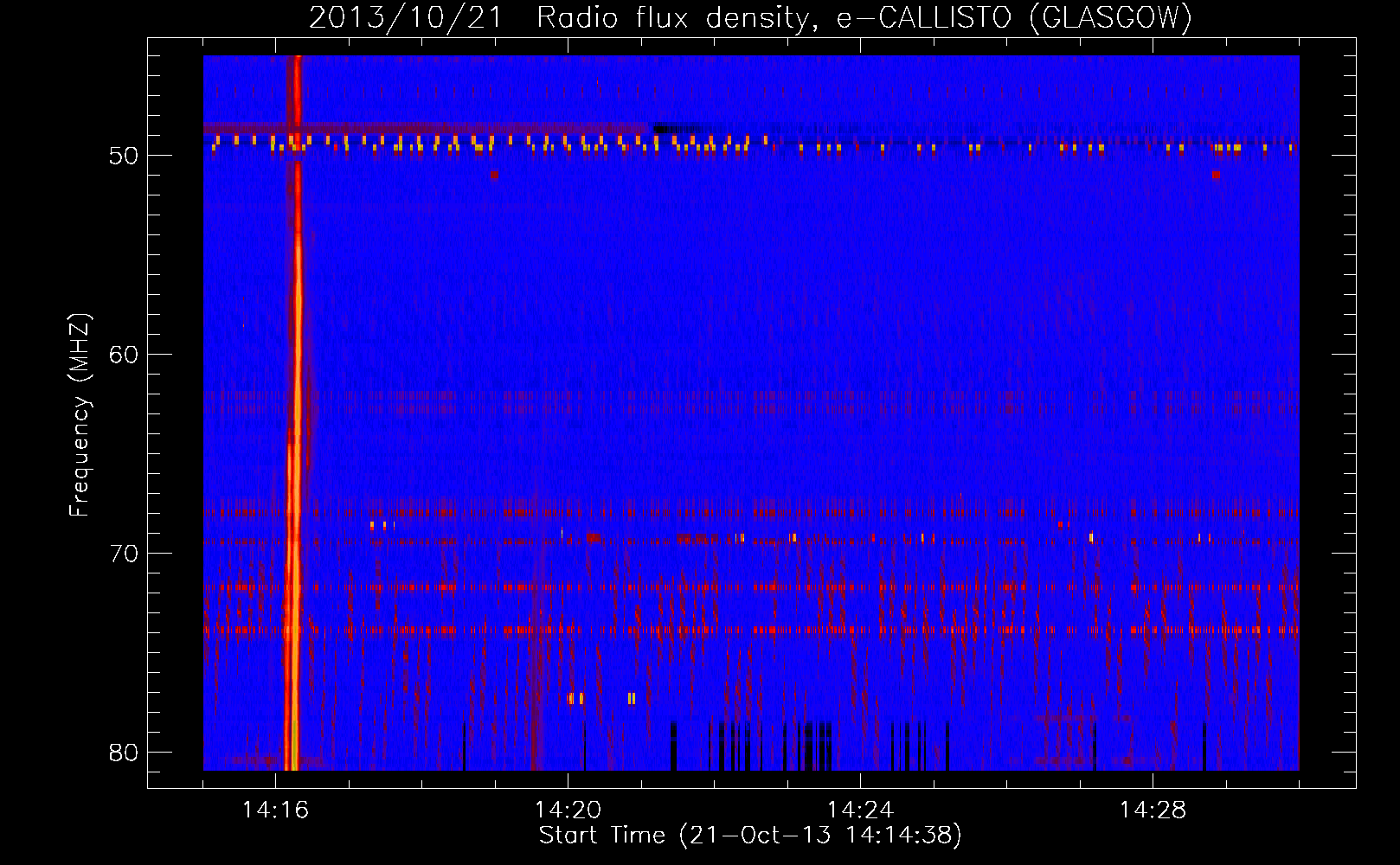Click the "Start Time (21-Oct-13 14:14:38)" axis label
Image resolution: width=1400 pixels, height=865 pixels.
click(750, 836)
